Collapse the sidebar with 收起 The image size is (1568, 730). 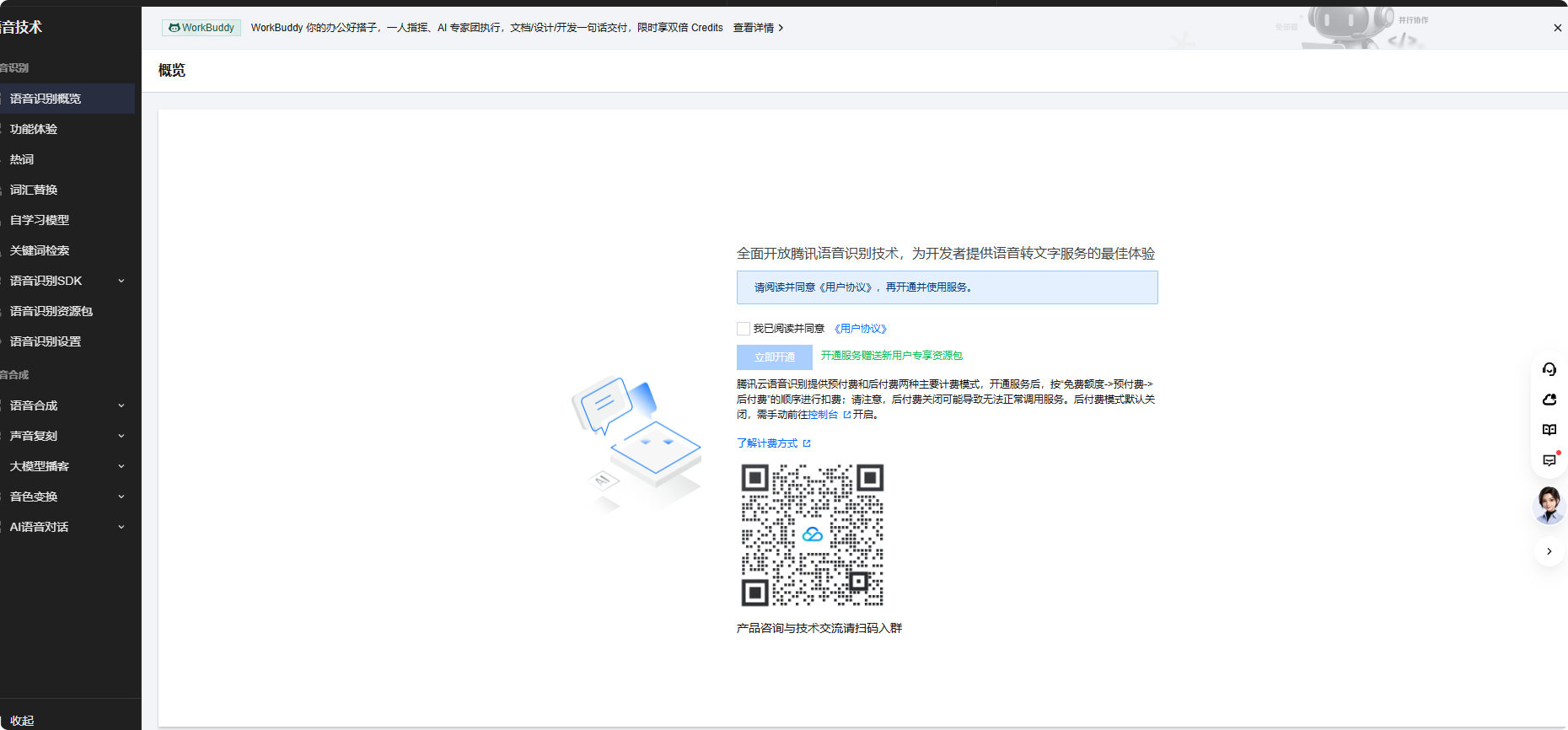tap(22, 721)
